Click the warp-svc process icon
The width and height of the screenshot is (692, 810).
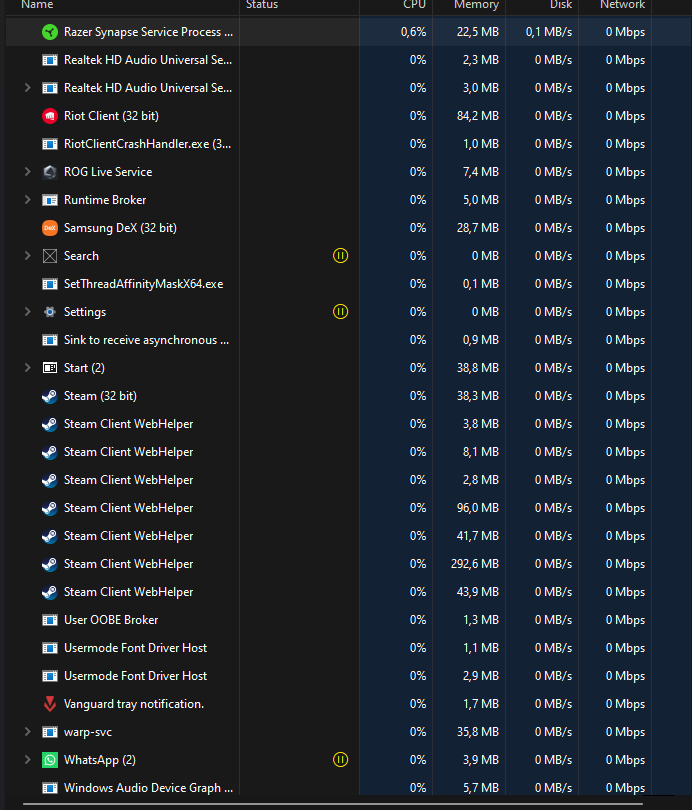50,732
